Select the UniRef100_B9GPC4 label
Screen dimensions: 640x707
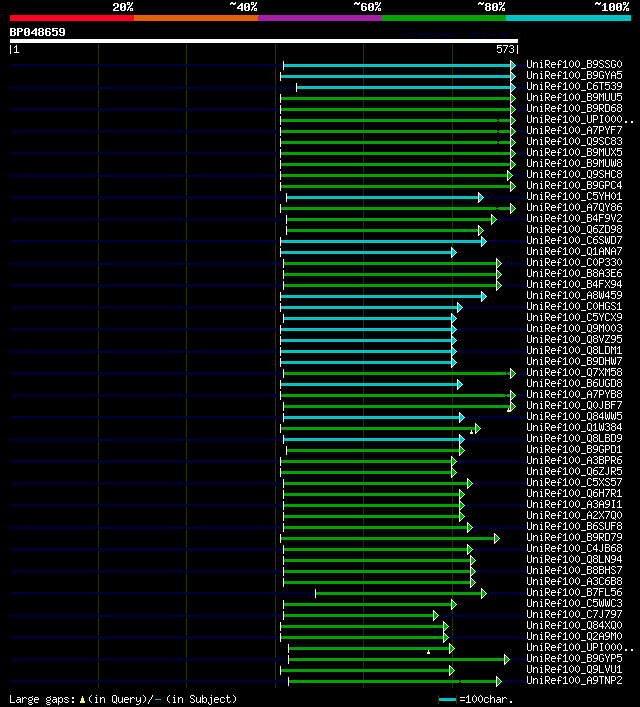coord(574,185)
